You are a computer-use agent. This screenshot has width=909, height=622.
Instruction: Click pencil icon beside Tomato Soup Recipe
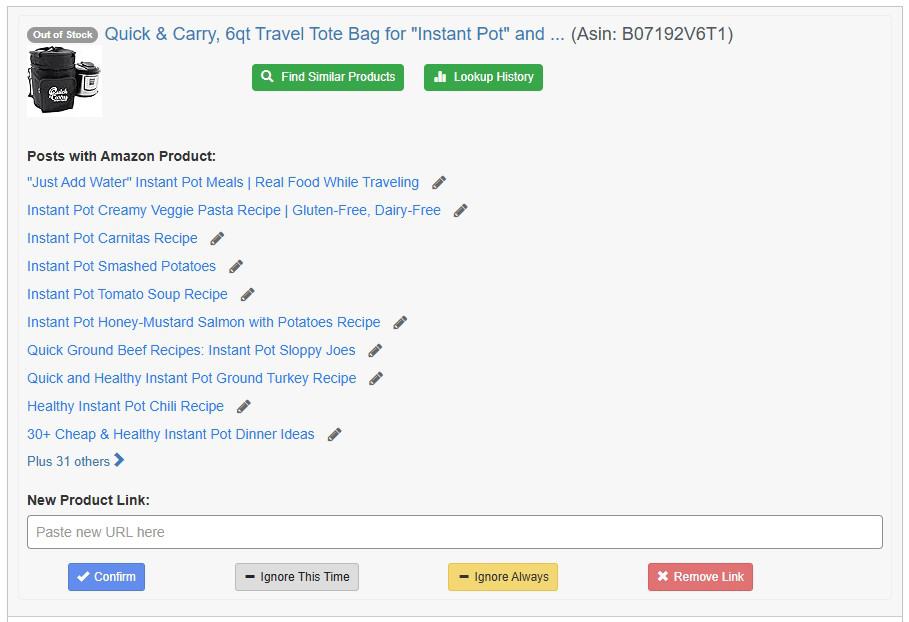coord(247,294)
